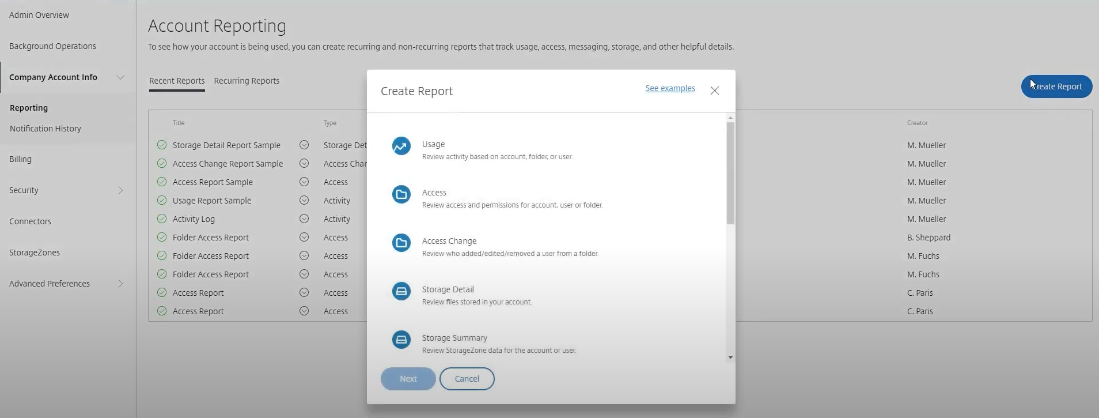The width and height of the screenshot is (1099, 418).
Task: Switch to the Recurring Reports tab
Action: (x=246, y=81)
